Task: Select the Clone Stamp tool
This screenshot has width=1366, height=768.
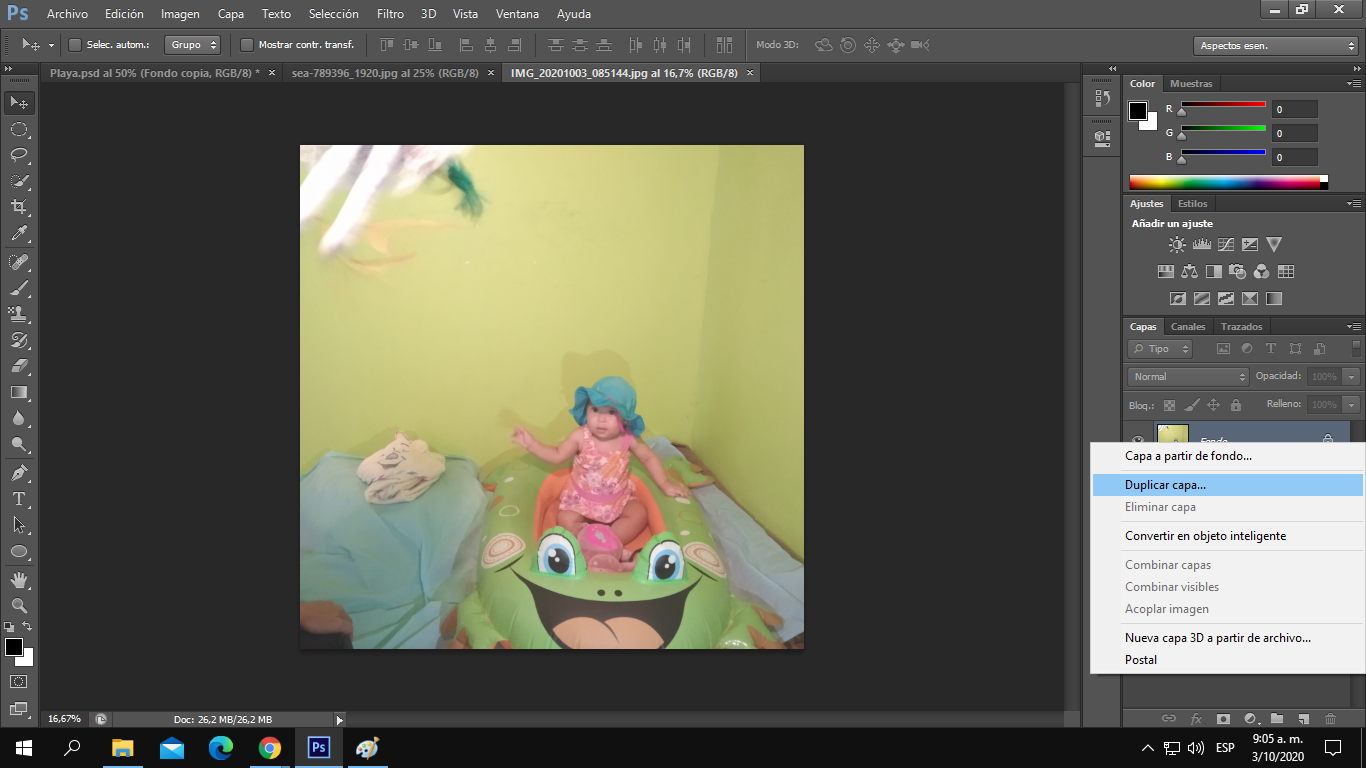Action: [x=19, y=314]
